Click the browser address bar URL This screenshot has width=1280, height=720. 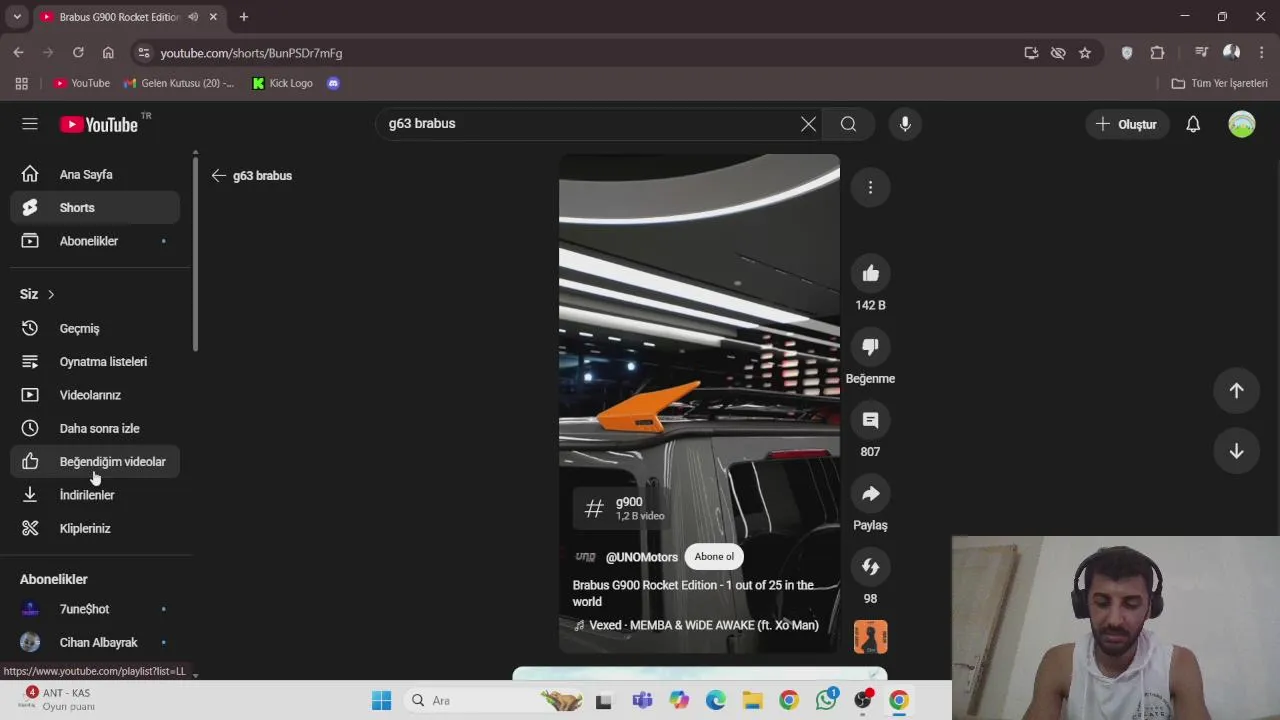point(251,53)
